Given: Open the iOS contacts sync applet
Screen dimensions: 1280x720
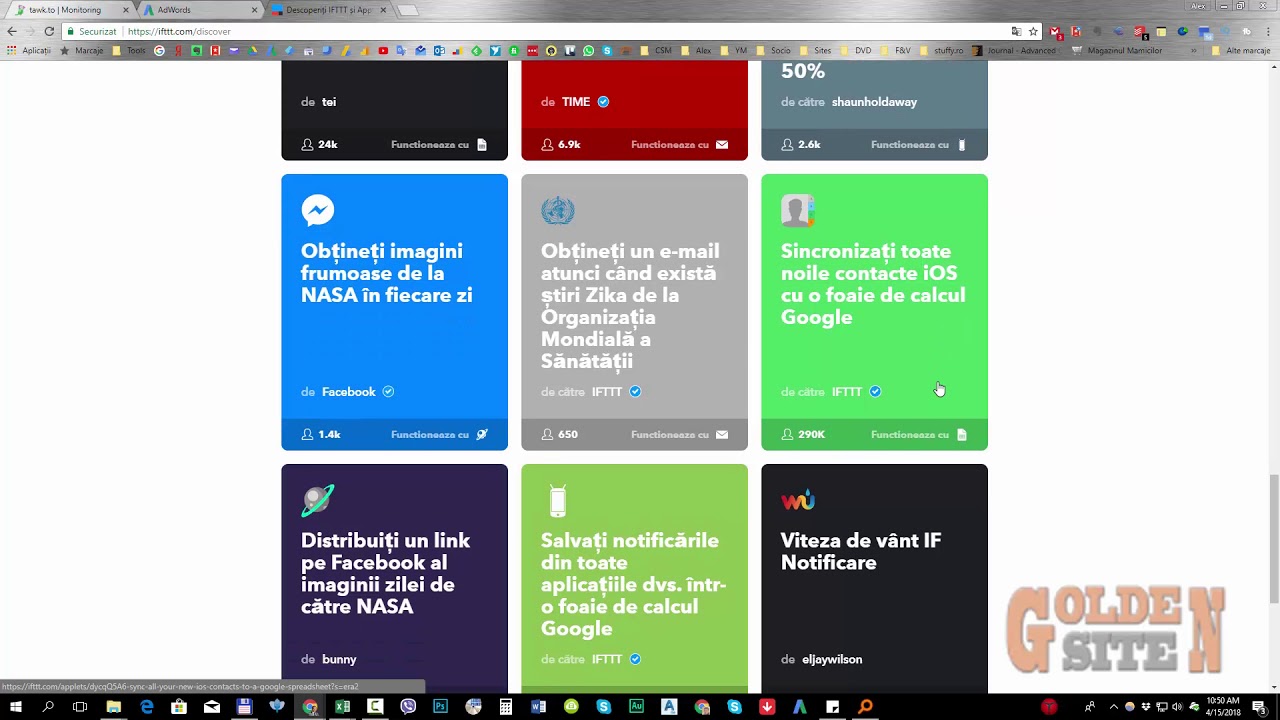Looking at the screenshot, I should (874, 312).
